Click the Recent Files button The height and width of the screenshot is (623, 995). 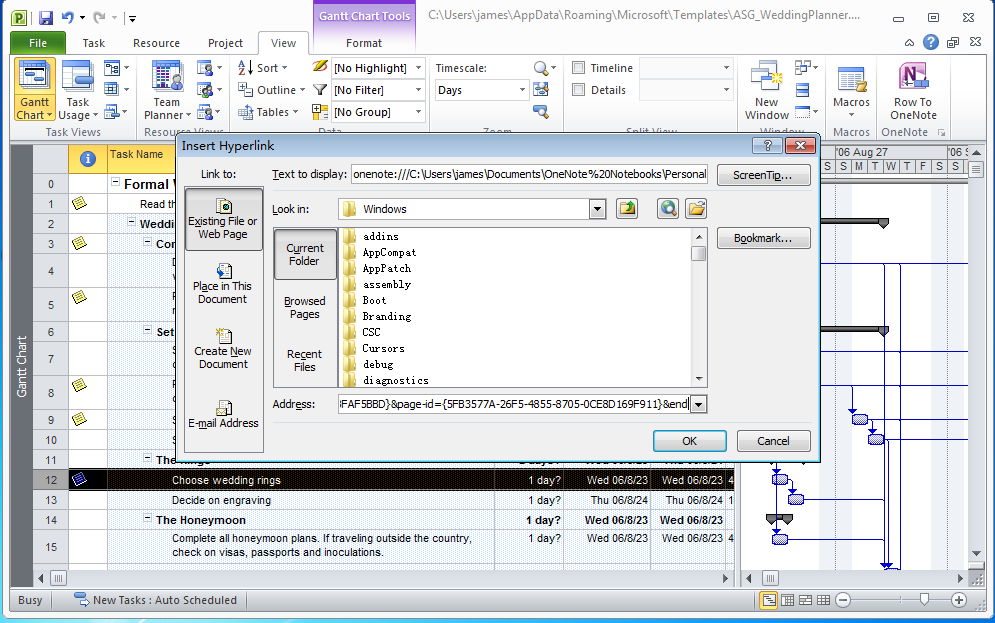pyautogui.click(x=305, y=360)
